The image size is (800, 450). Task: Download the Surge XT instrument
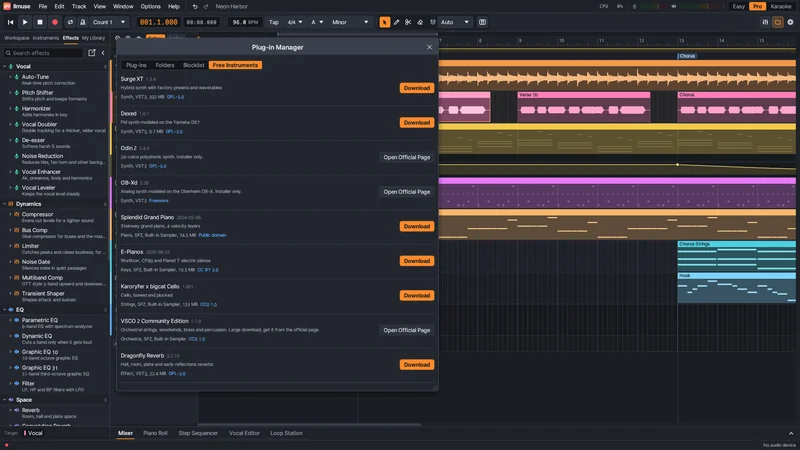pyautogui.click(x=417, y=88)
